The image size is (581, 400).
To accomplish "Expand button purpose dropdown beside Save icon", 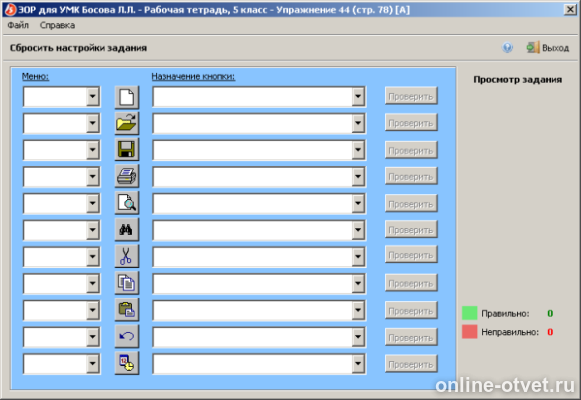I will coord(358,150).
